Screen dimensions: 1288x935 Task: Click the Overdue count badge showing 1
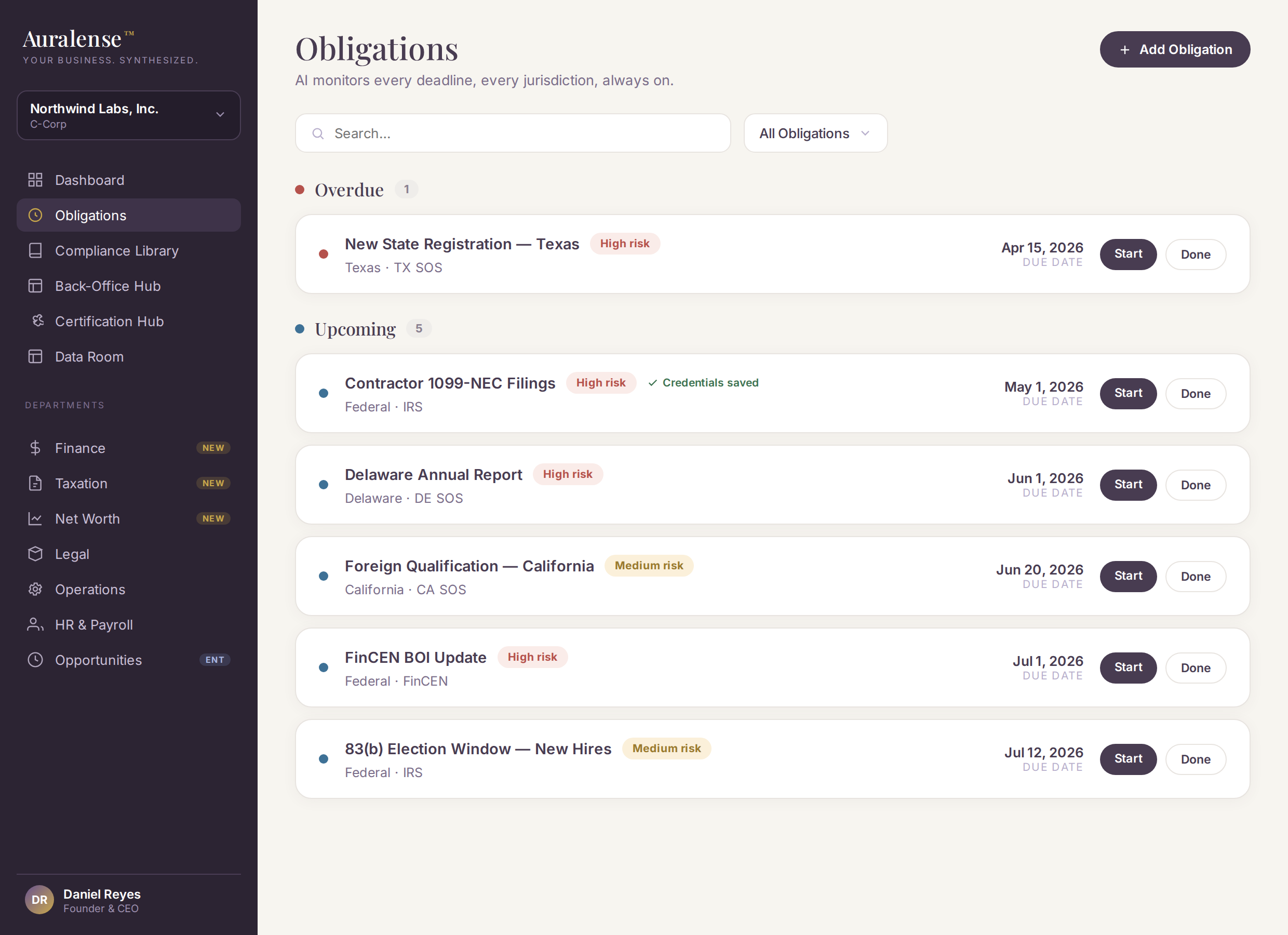(x=407, y=189)
